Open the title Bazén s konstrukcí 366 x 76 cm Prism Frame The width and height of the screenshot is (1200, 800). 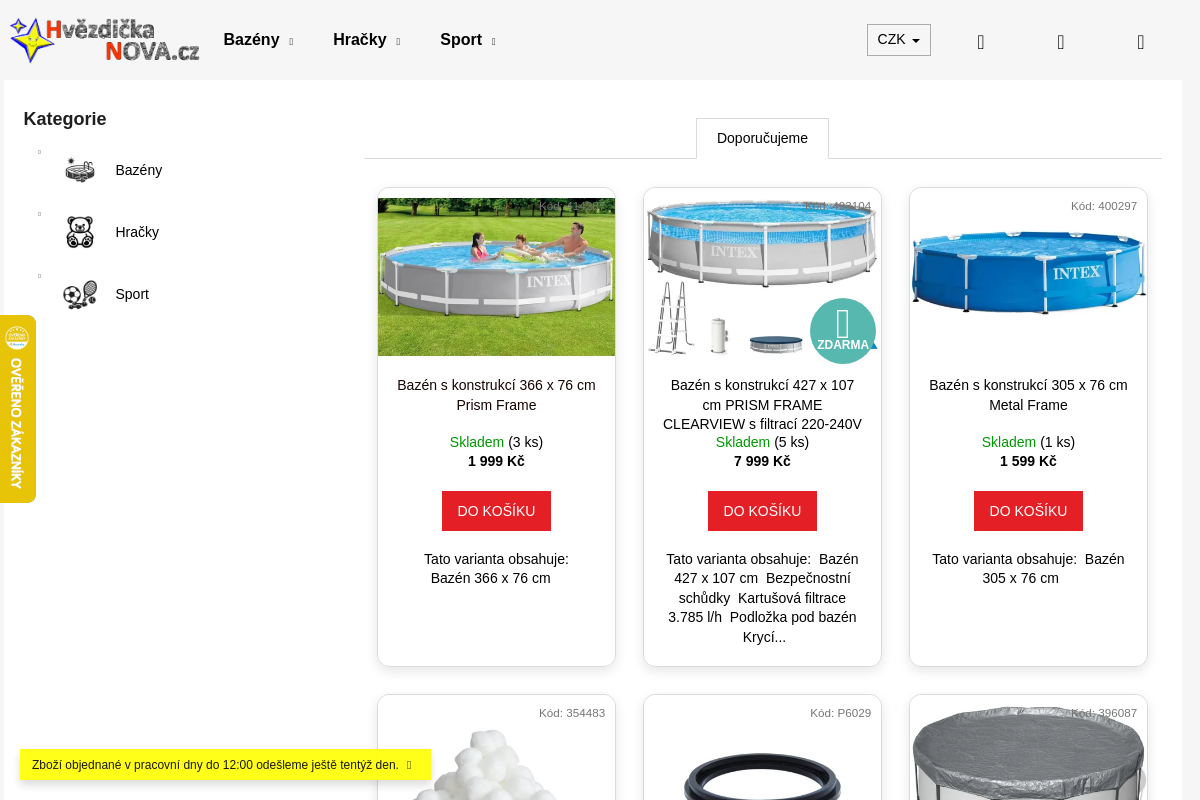pos(496,395)
